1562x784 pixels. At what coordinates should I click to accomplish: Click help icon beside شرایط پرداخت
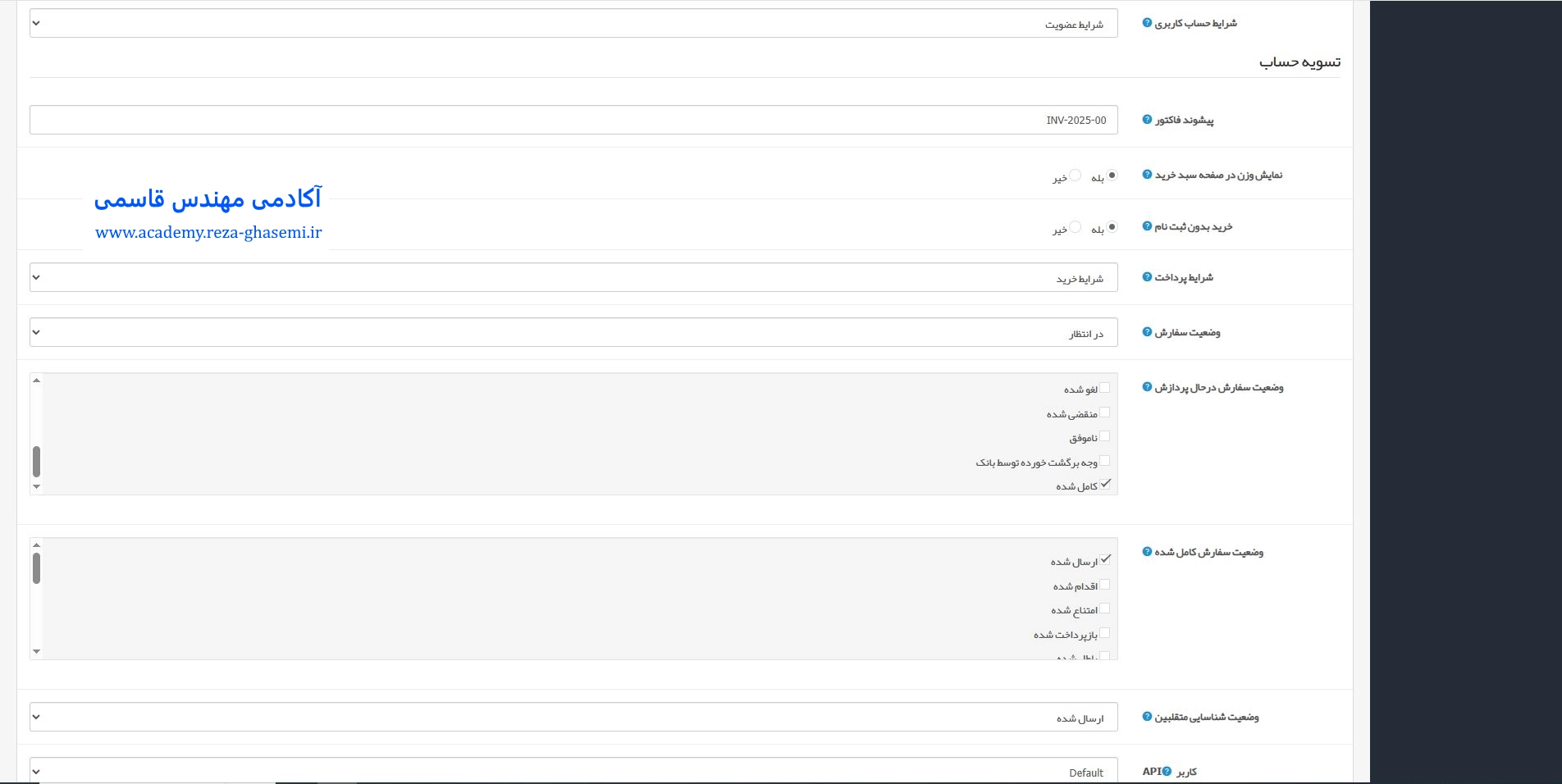coord(1147,277)
